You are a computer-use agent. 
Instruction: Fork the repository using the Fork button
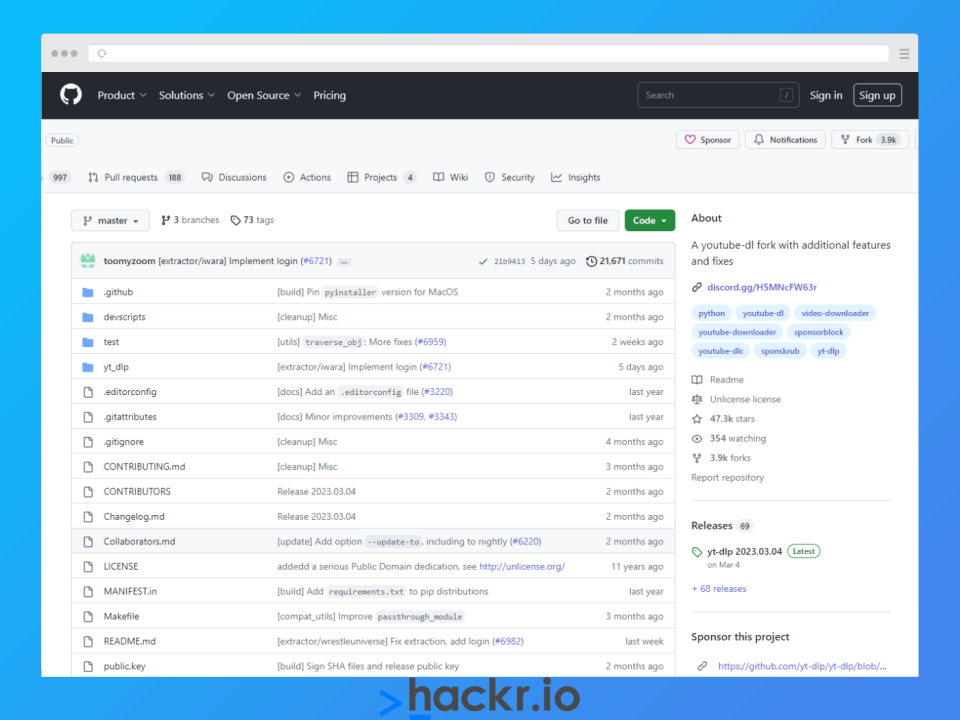[870, 140]
